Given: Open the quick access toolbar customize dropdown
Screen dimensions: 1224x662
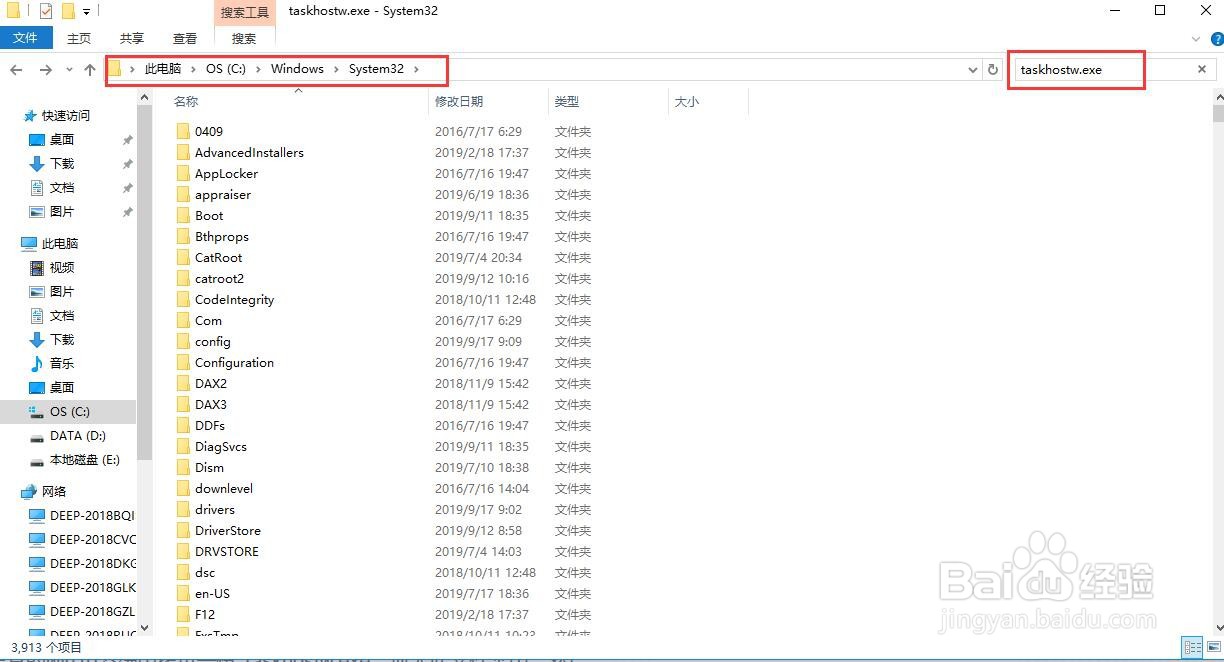Looking at the screenshot, I should (86, 10).
